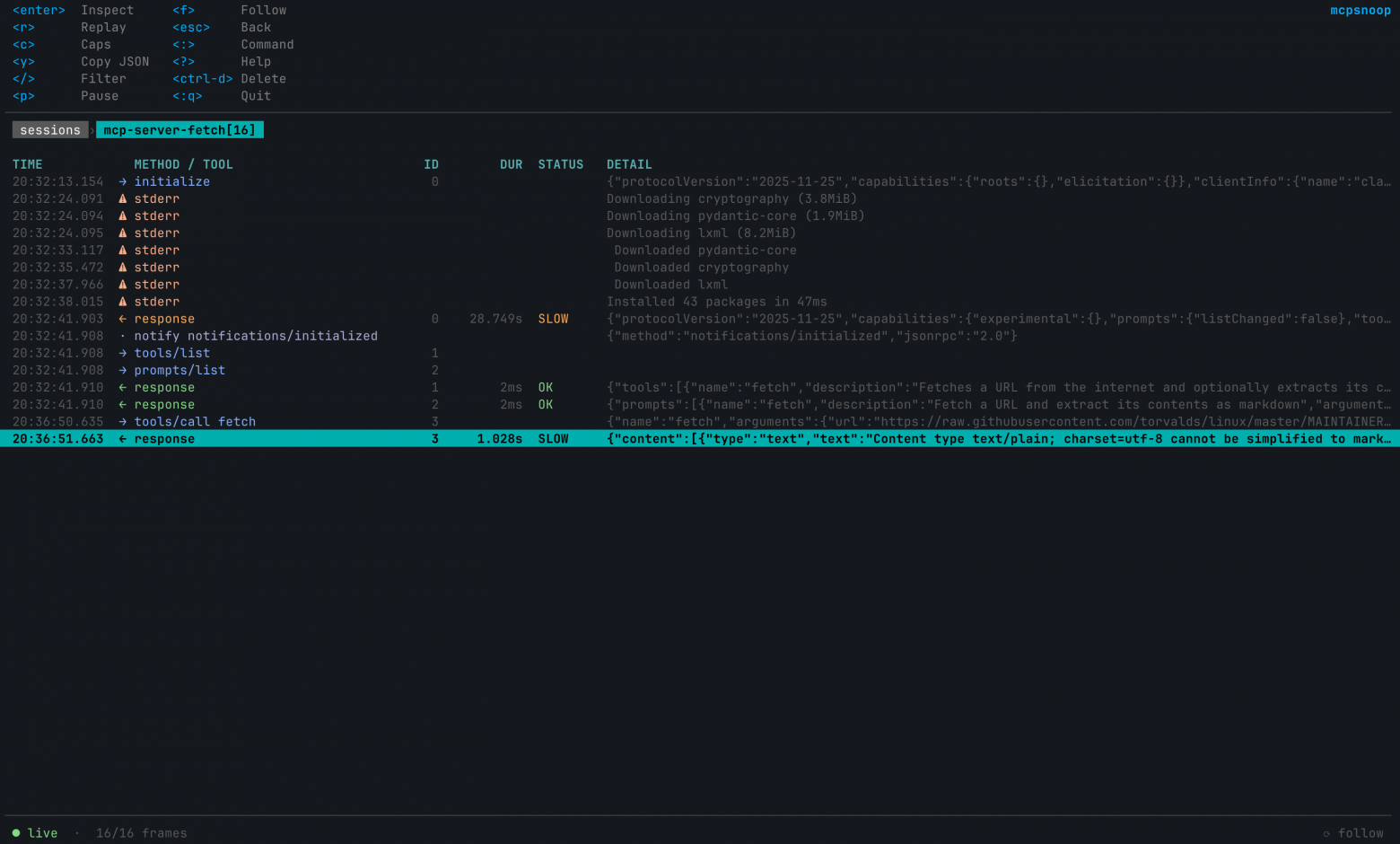Click incoming arrow icon of 28.749s response

(123, 319)
